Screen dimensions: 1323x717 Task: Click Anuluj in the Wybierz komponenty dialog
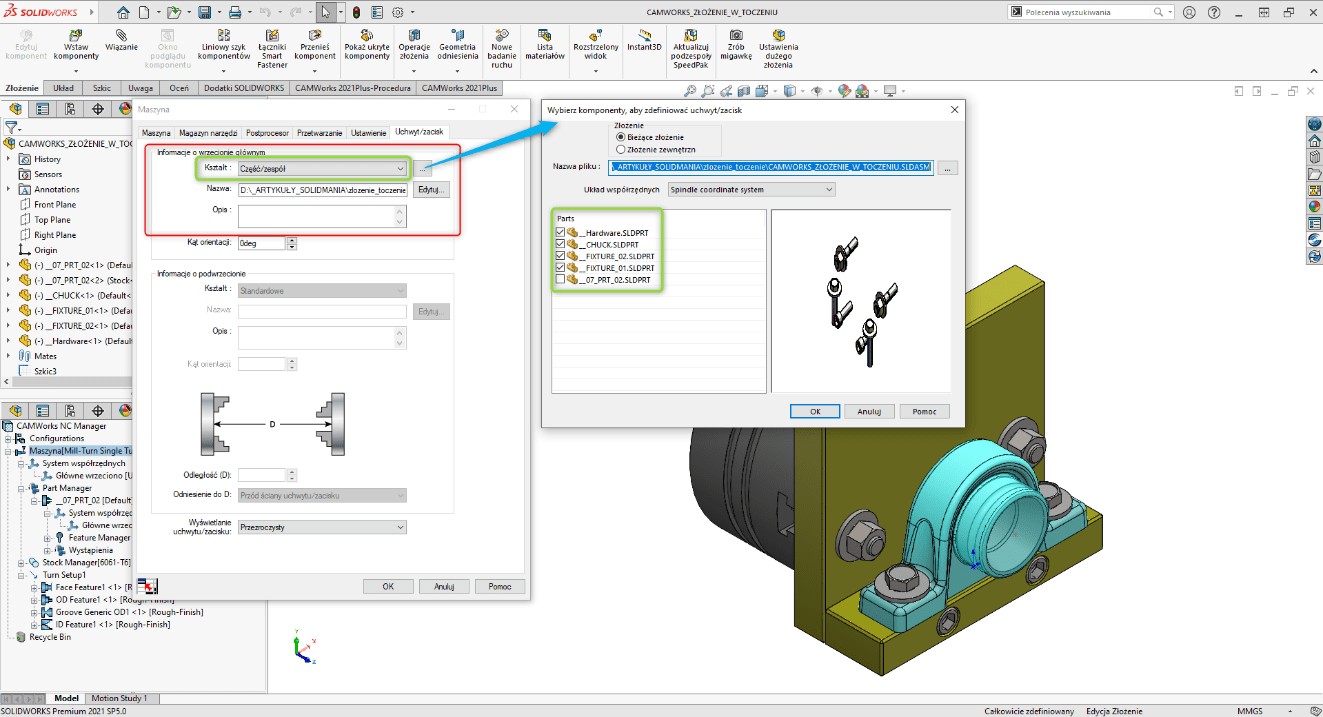pyautogui.click(x=869, y=411)
